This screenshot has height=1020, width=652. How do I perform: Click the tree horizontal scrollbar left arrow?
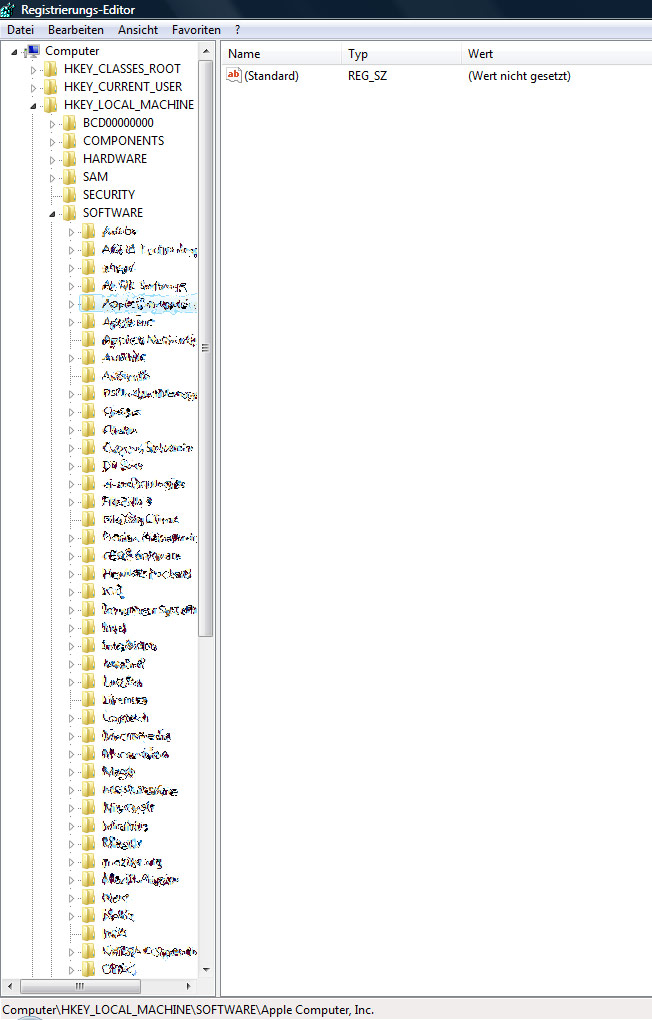(9, 986)
